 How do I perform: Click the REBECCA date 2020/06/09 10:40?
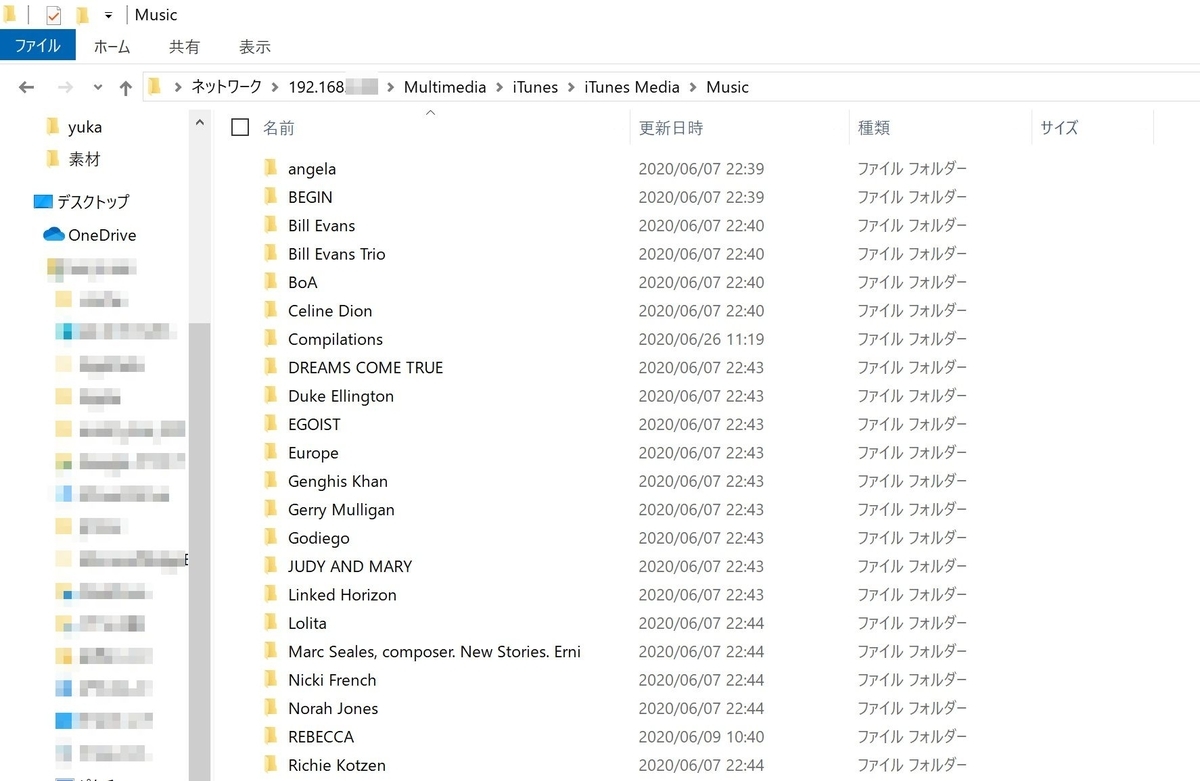tap(701, 736)
